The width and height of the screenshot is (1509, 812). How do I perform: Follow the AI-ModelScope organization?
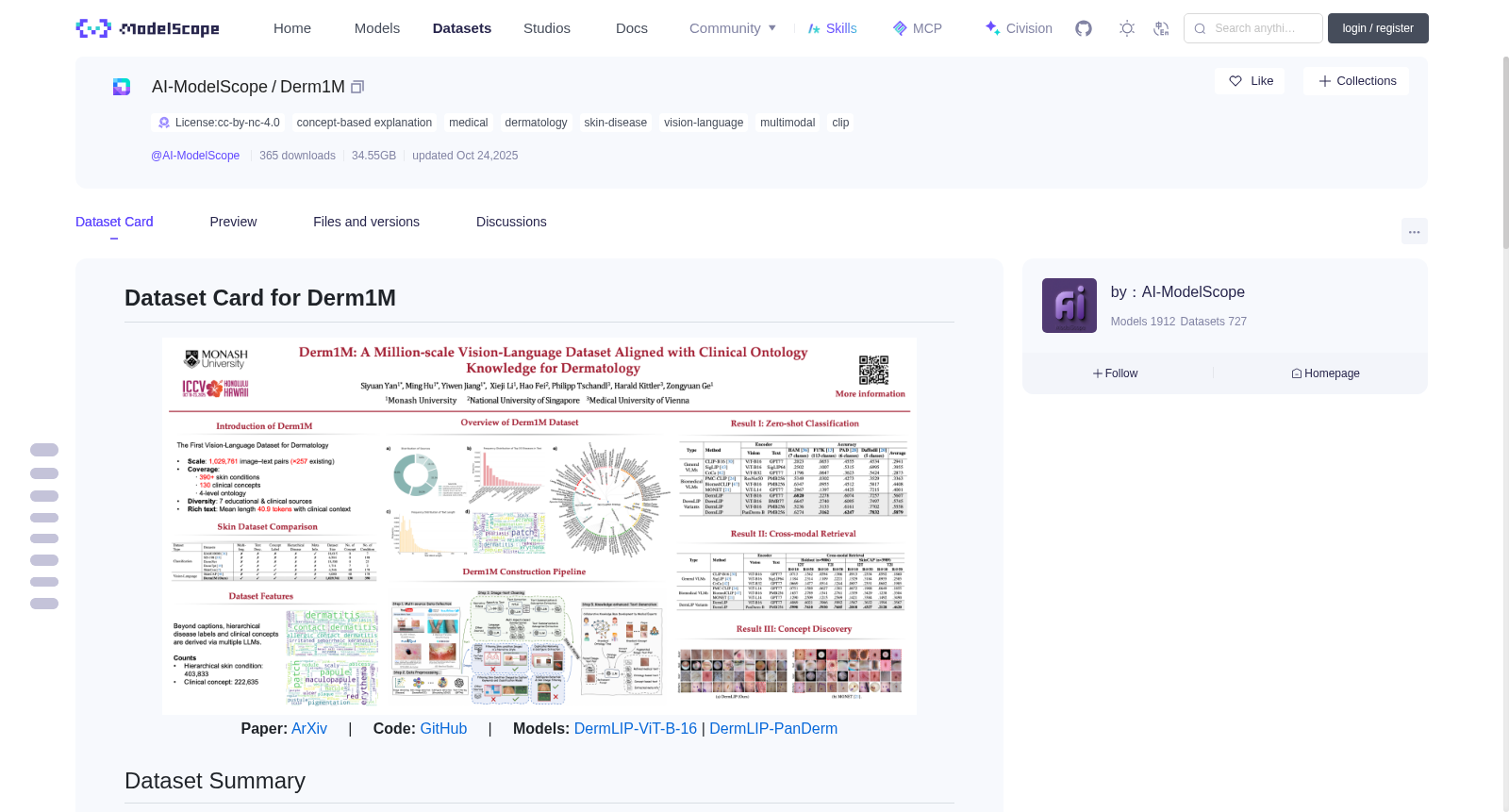coord(1116,373)
